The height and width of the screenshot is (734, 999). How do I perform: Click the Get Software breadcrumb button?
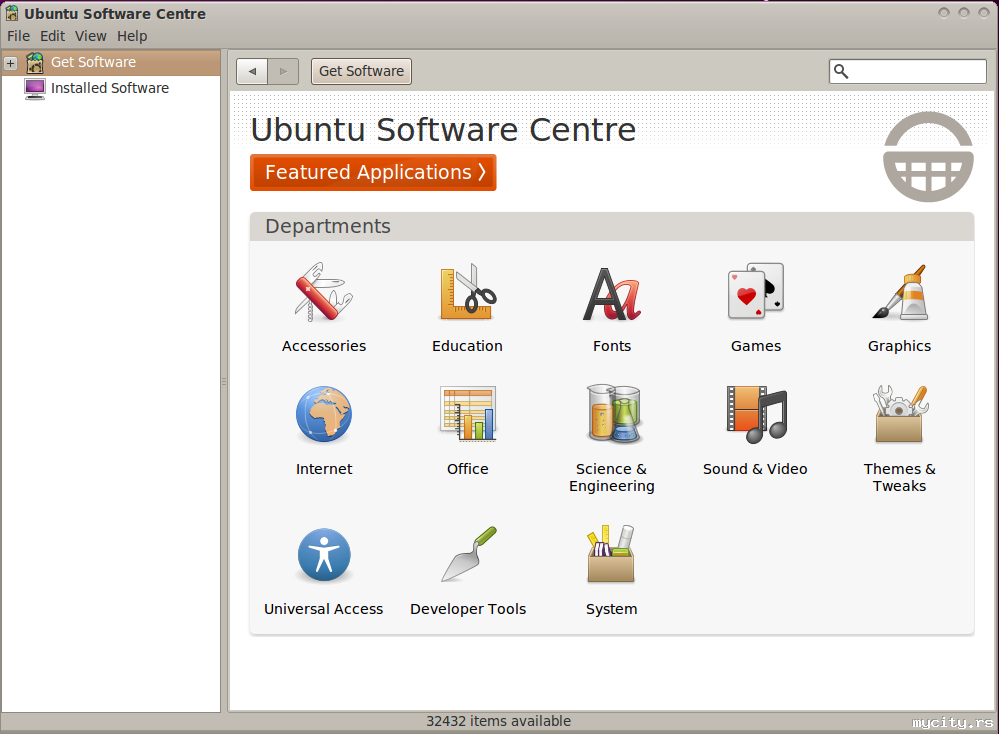click(361, 71)
